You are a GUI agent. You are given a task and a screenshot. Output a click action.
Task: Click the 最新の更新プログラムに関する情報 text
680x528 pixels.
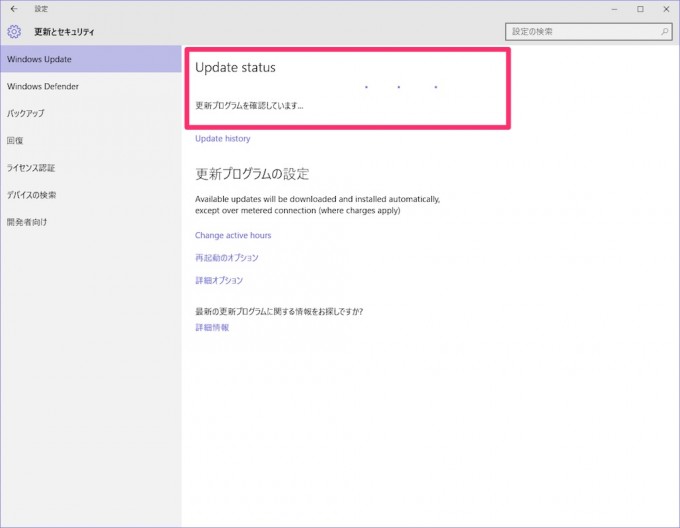[x=279, y=312]
